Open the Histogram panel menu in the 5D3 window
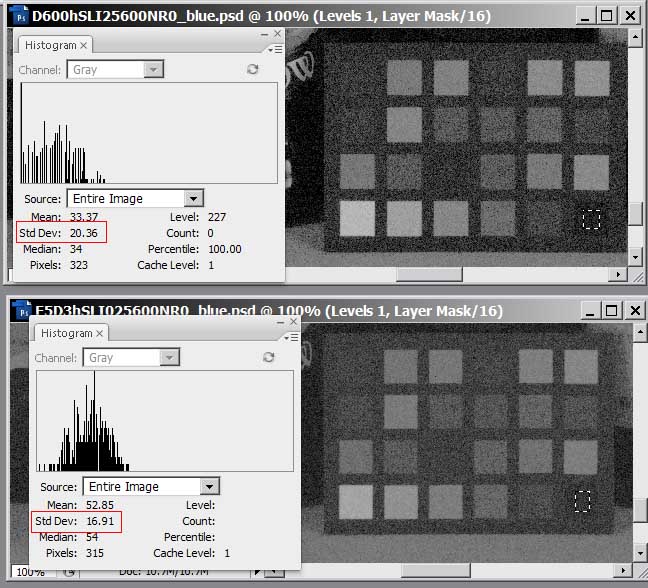Image resolution: width=648 pixels, height=588 pixels. coord(292,336)
